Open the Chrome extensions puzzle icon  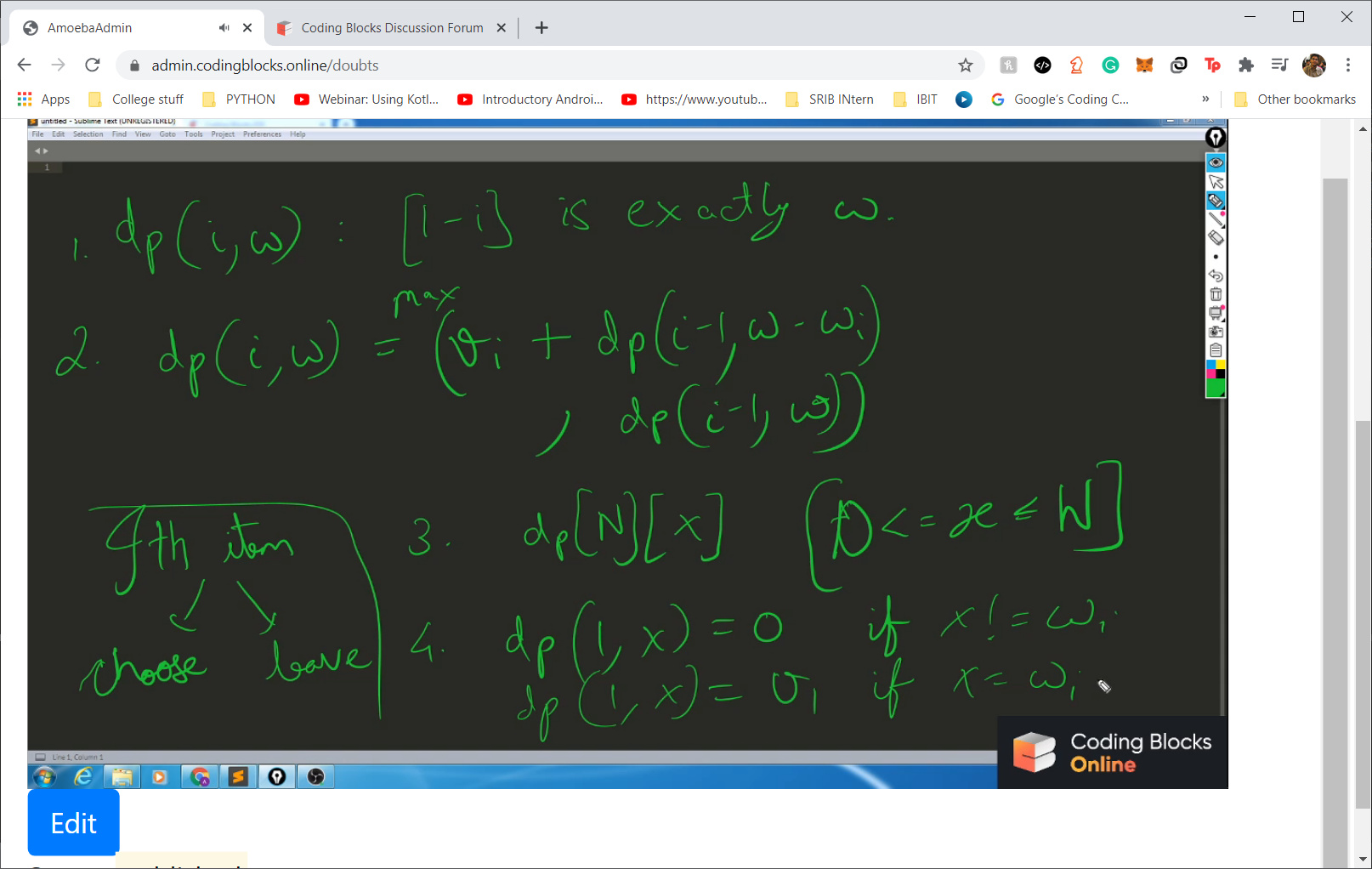click(1246, 65)
